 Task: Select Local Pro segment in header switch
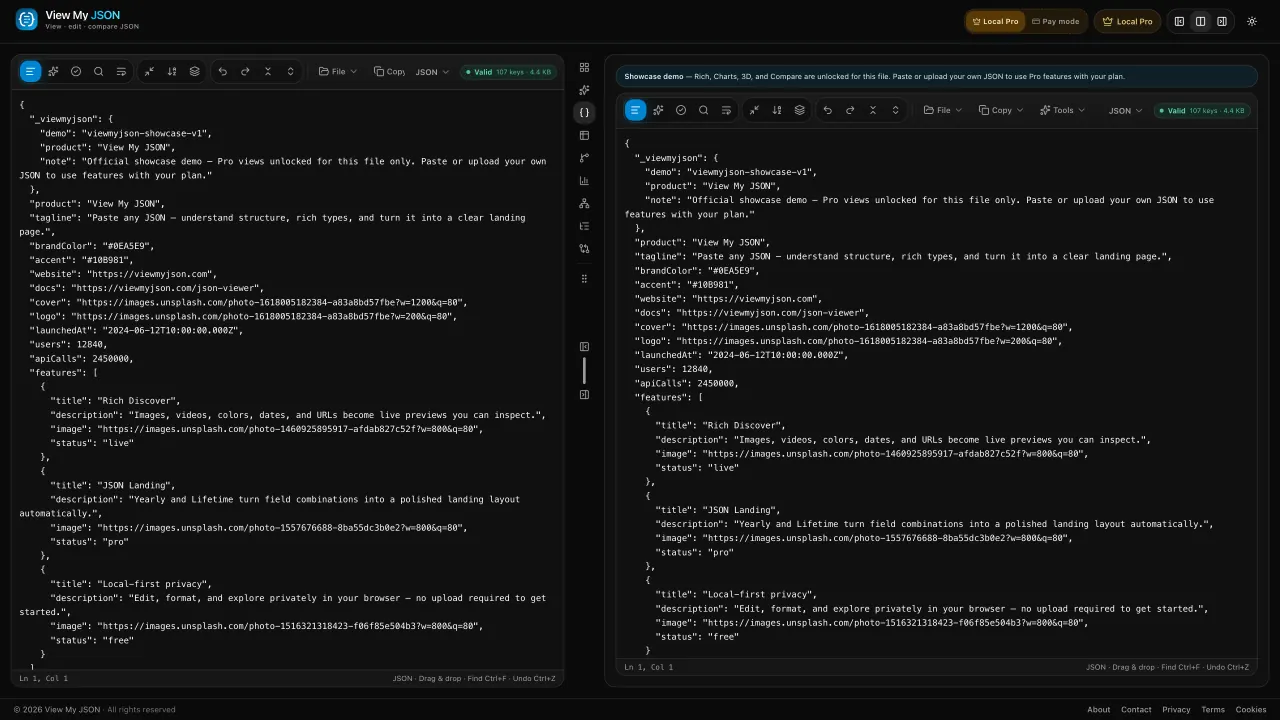(x=996, y=21)
